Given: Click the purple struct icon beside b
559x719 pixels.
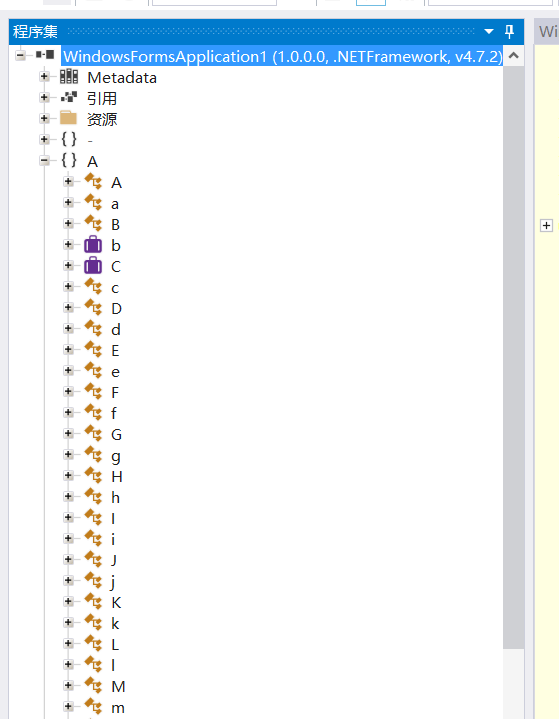Looking at the screenshot, I should [93, 245].
